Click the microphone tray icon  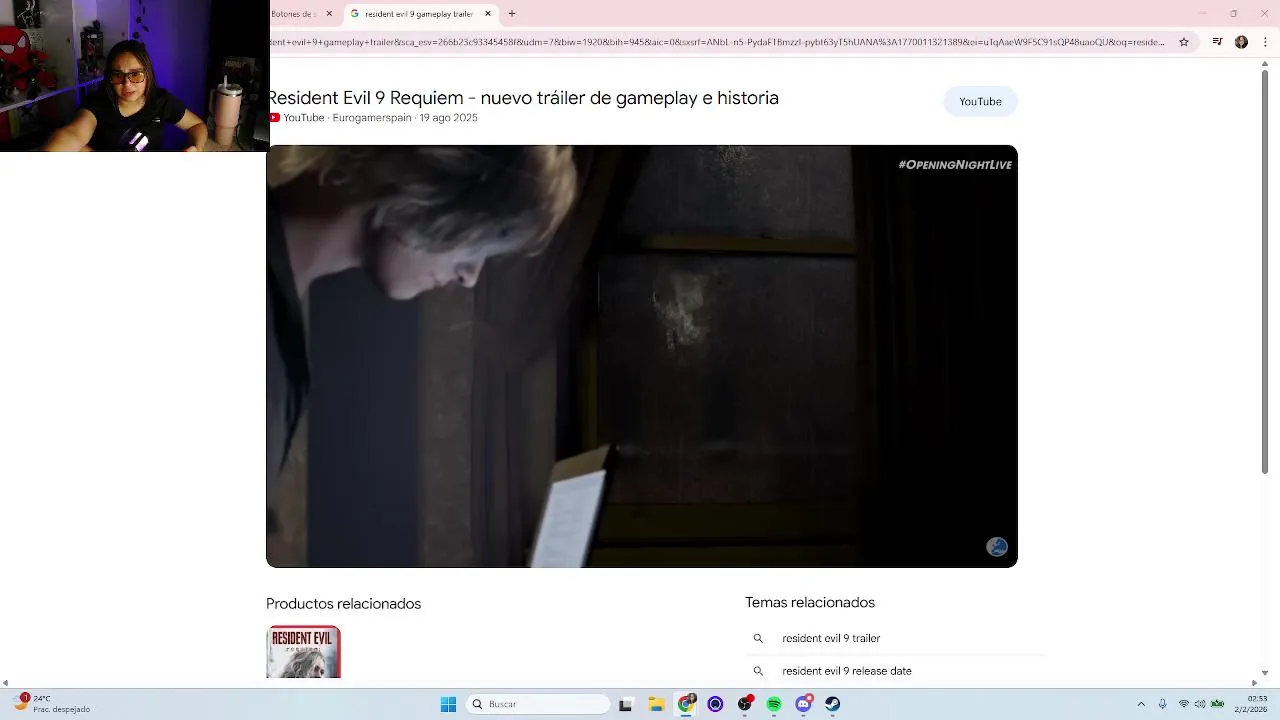pos(1162,704)
